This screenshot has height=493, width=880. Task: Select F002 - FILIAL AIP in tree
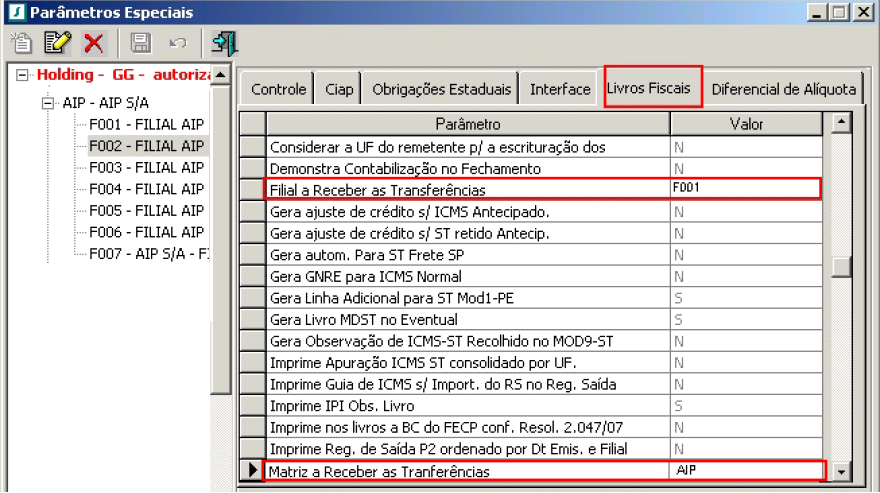(x=146, y=146)
